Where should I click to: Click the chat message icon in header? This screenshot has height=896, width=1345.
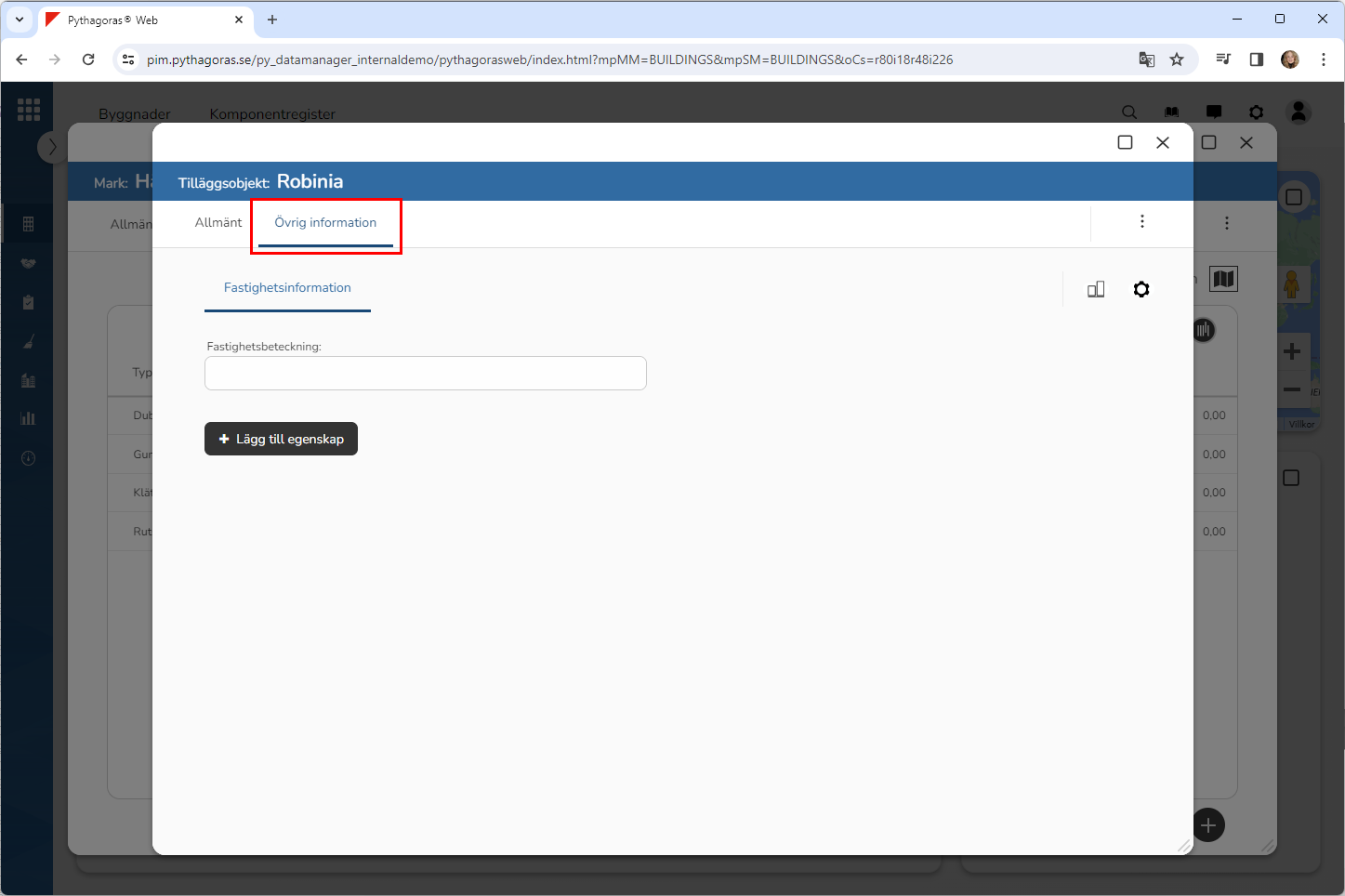1214,112
